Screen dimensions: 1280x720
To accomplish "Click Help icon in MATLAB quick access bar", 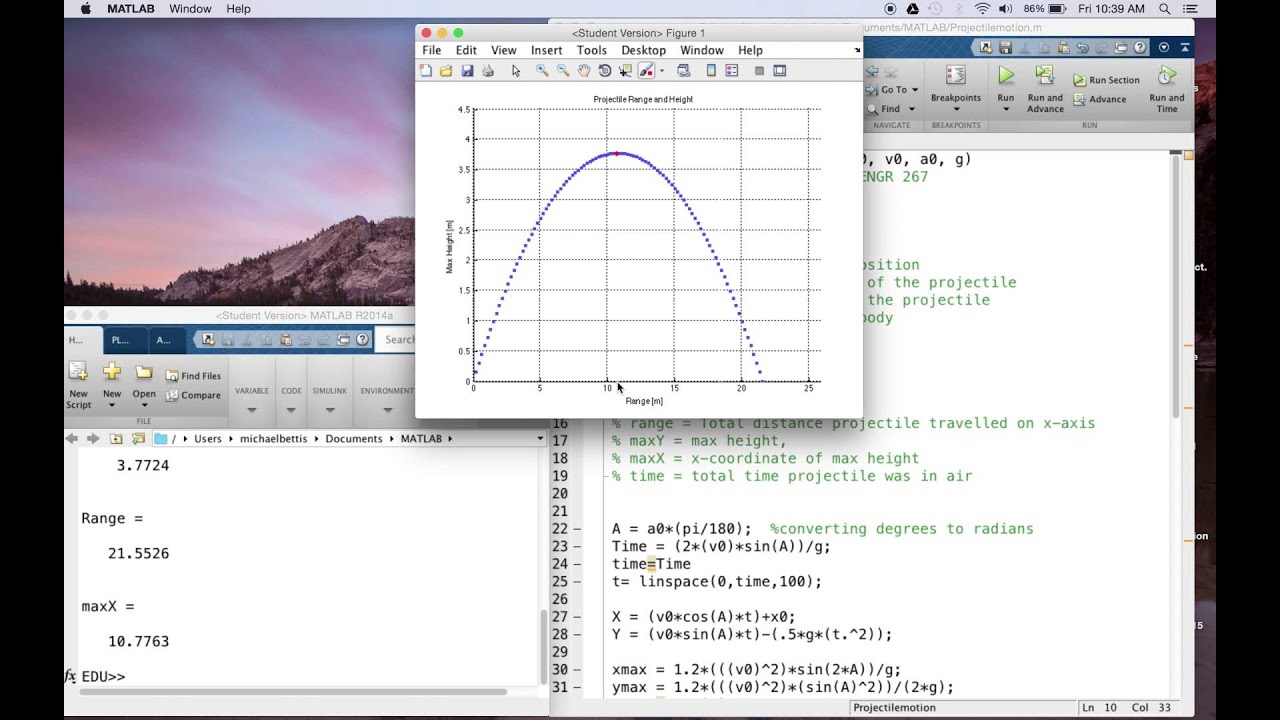I will [x=363, y=340].
